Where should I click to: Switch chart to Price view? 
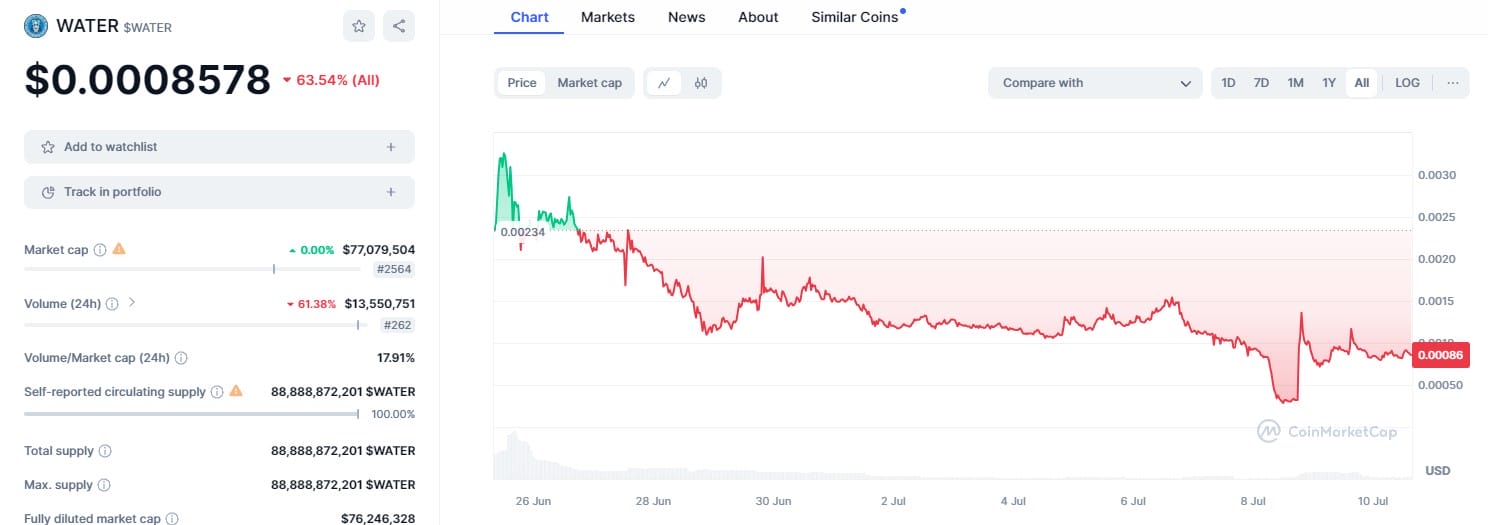click(x=522, y=83)
